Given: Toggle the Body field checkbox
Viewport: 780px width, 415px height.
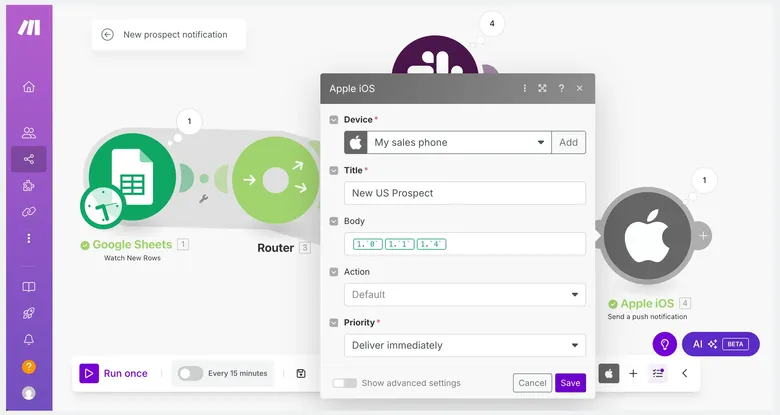Looking at the screenshot, I should click(334, 221).
